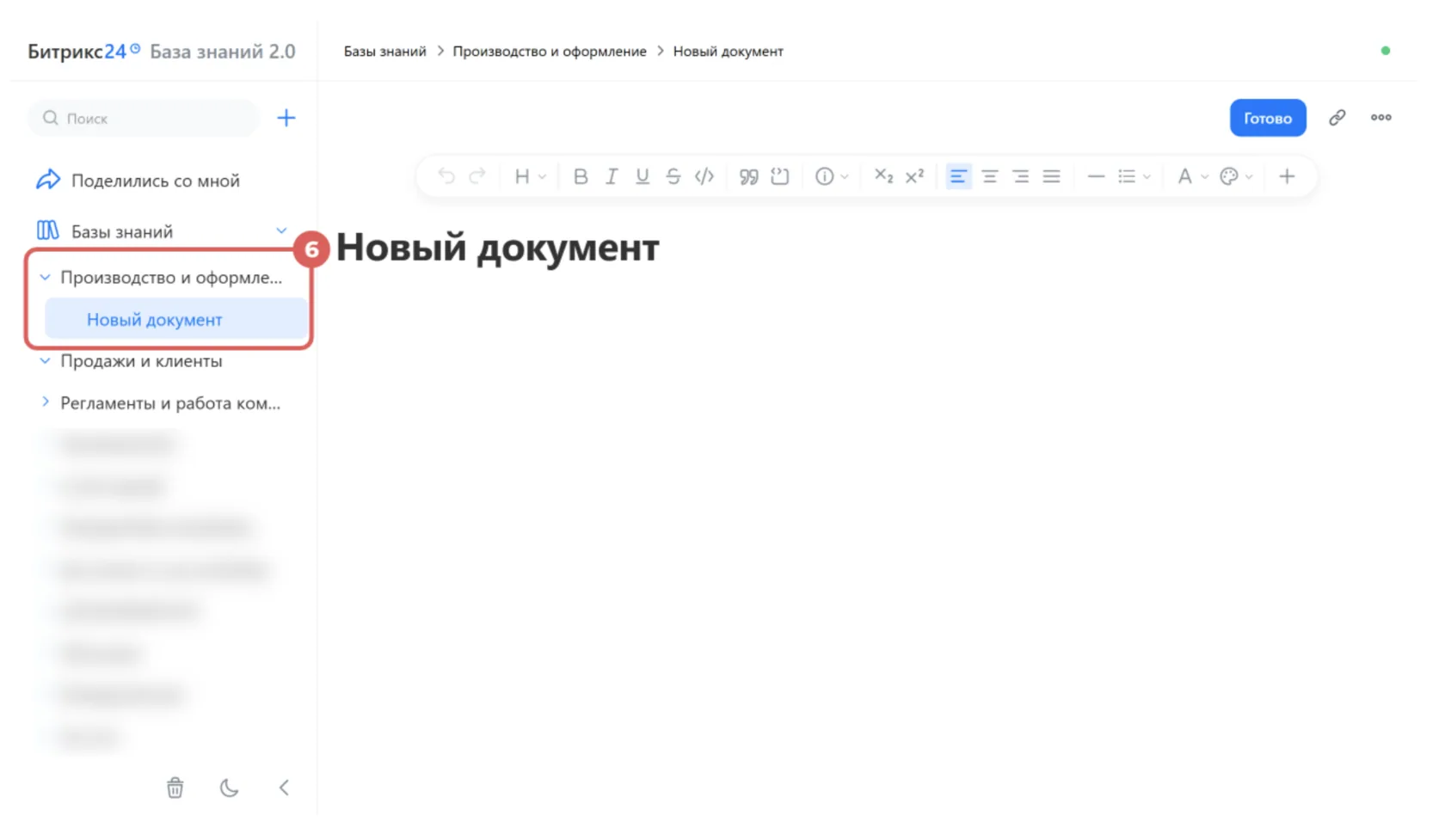This screenshot has height=840, width=1445.
Task: Open the info callout dropdown
Action: click(x=831, y=176)
